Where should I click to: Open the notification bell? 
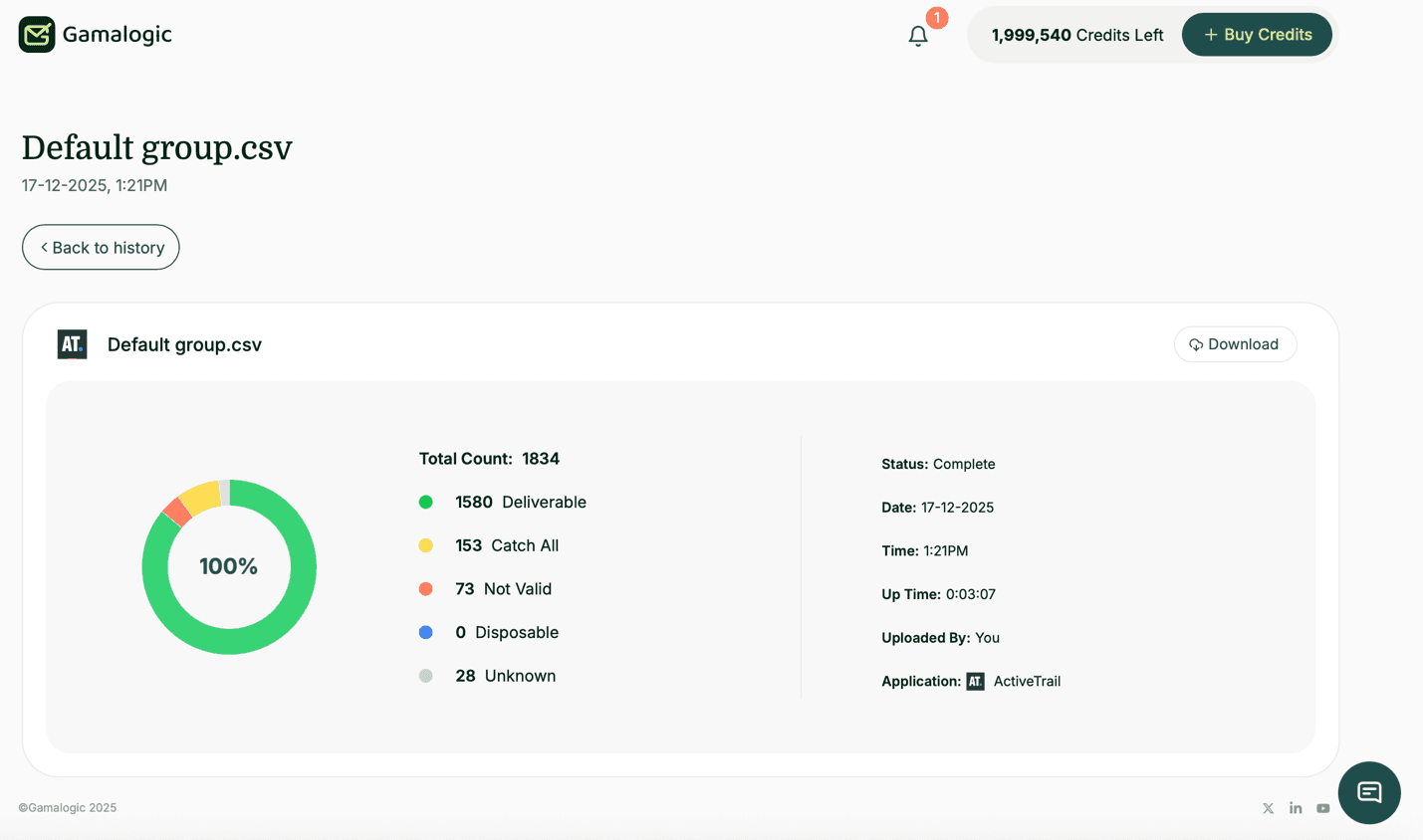[917, 36]
